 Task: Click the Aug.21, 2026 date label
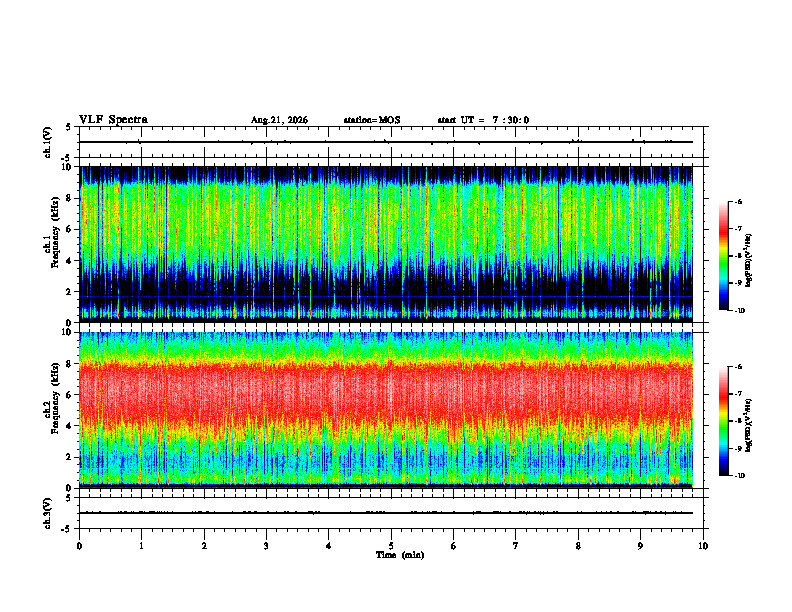[x=279, y=120]
